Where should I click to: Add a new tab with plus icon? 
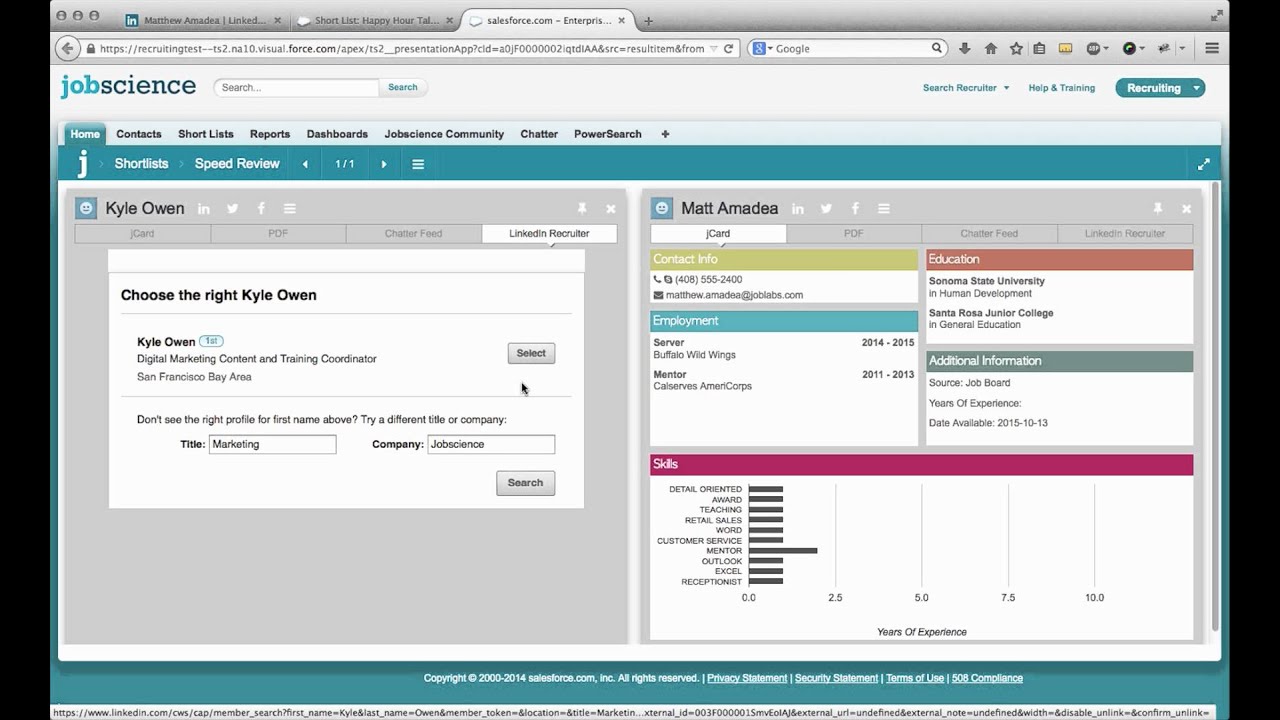click(x=665, y=134)
